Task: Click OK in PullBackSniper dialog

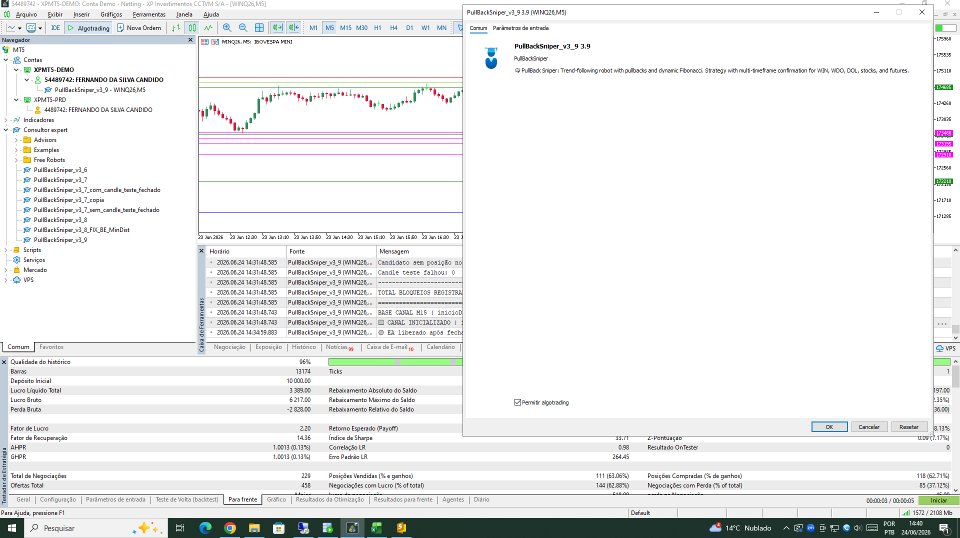Action: (829, 427)
